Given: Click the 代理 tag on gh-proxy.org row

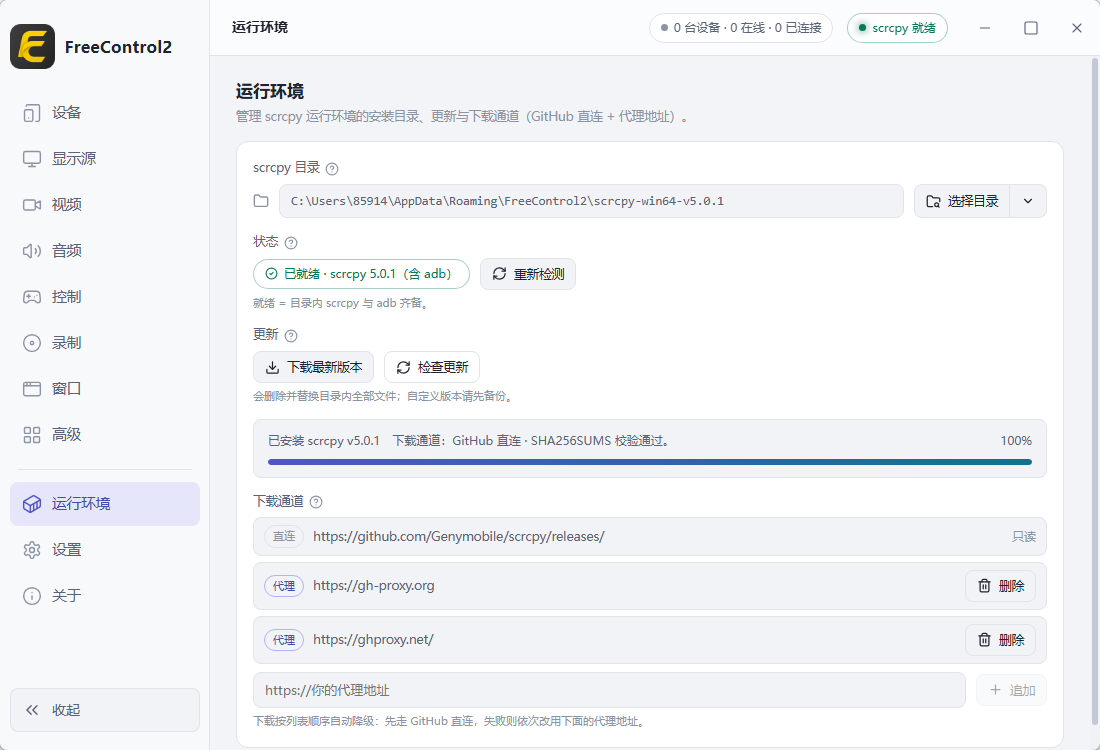Looking at the screenshot, I should click(x=284, y=586).
